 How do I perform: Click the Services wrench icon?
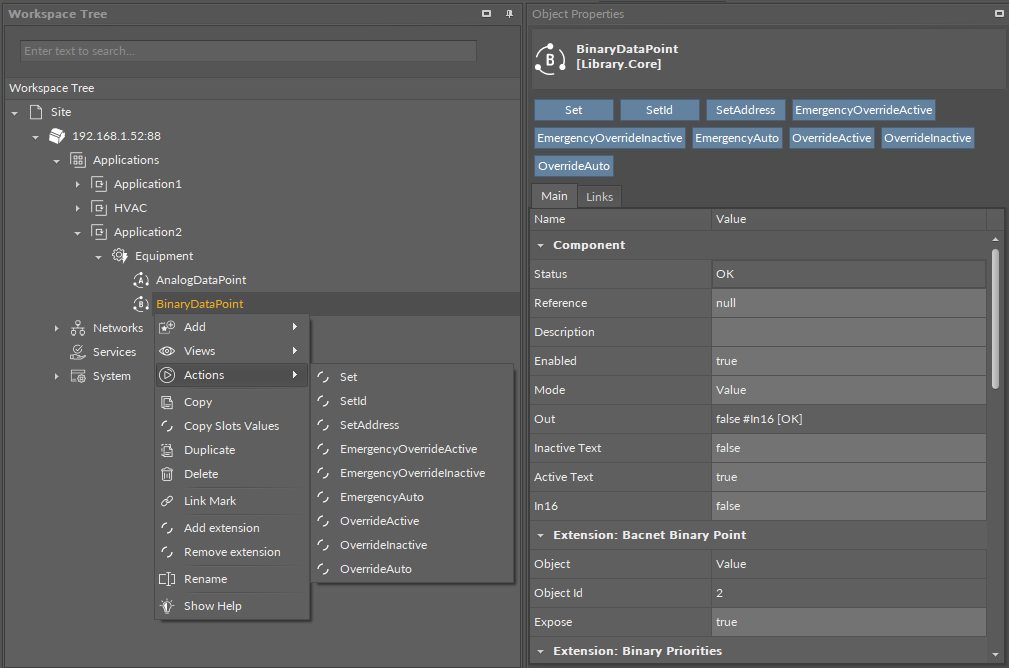coord(77,352)
